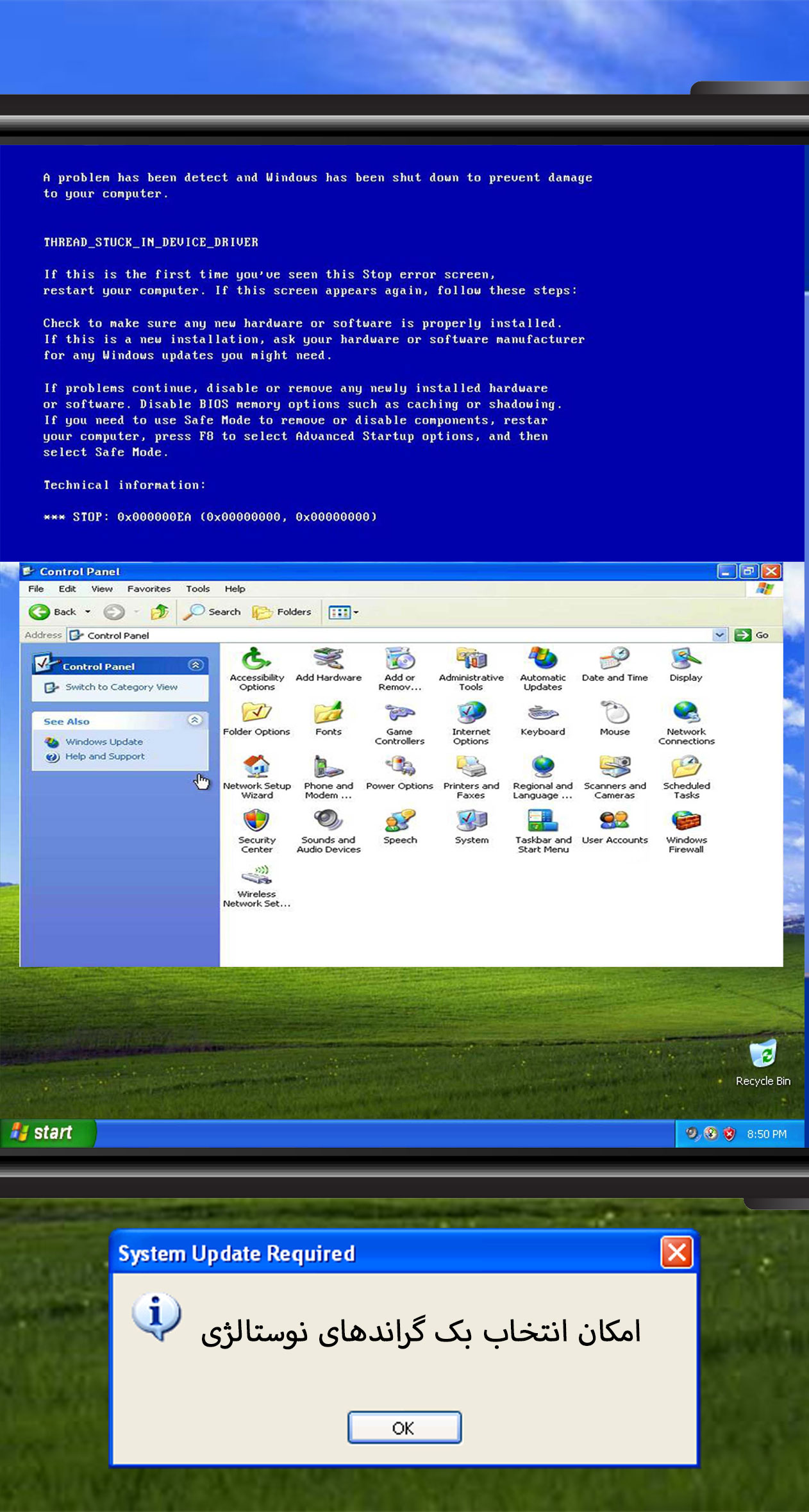This screenshot has height=1512, width=809.
Task: Collapse the See Also sidebar section
Action: (x=196, y=720)
